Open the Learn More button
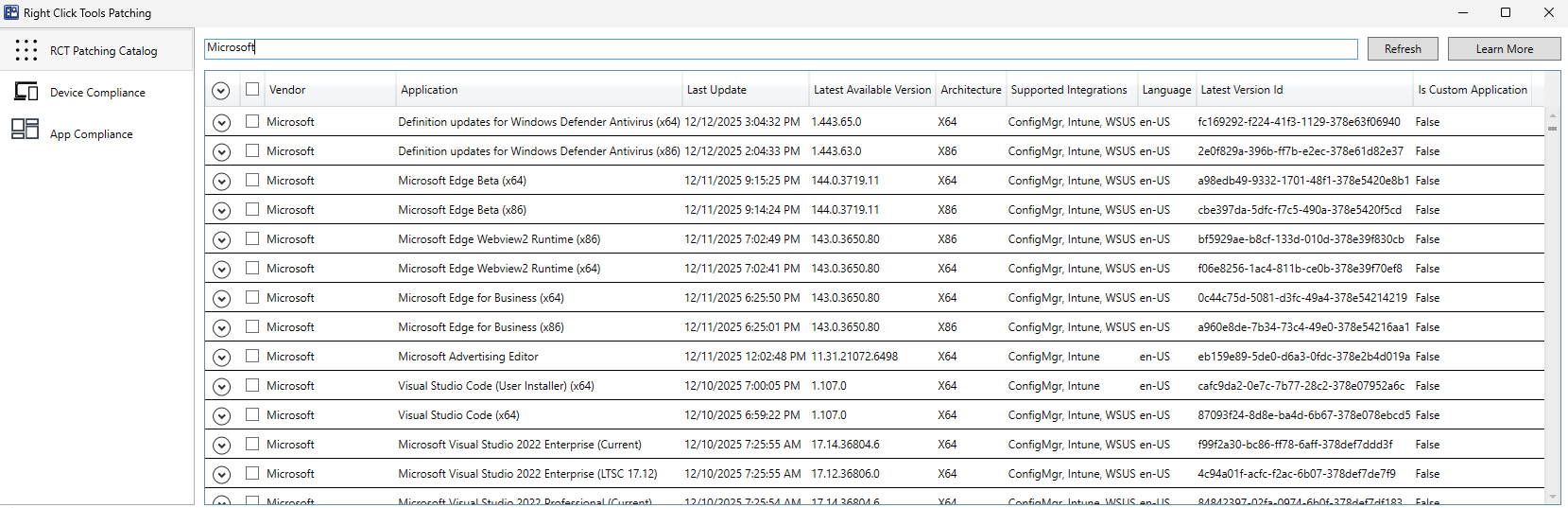 pyautogui.click(x=1505, y=49)
